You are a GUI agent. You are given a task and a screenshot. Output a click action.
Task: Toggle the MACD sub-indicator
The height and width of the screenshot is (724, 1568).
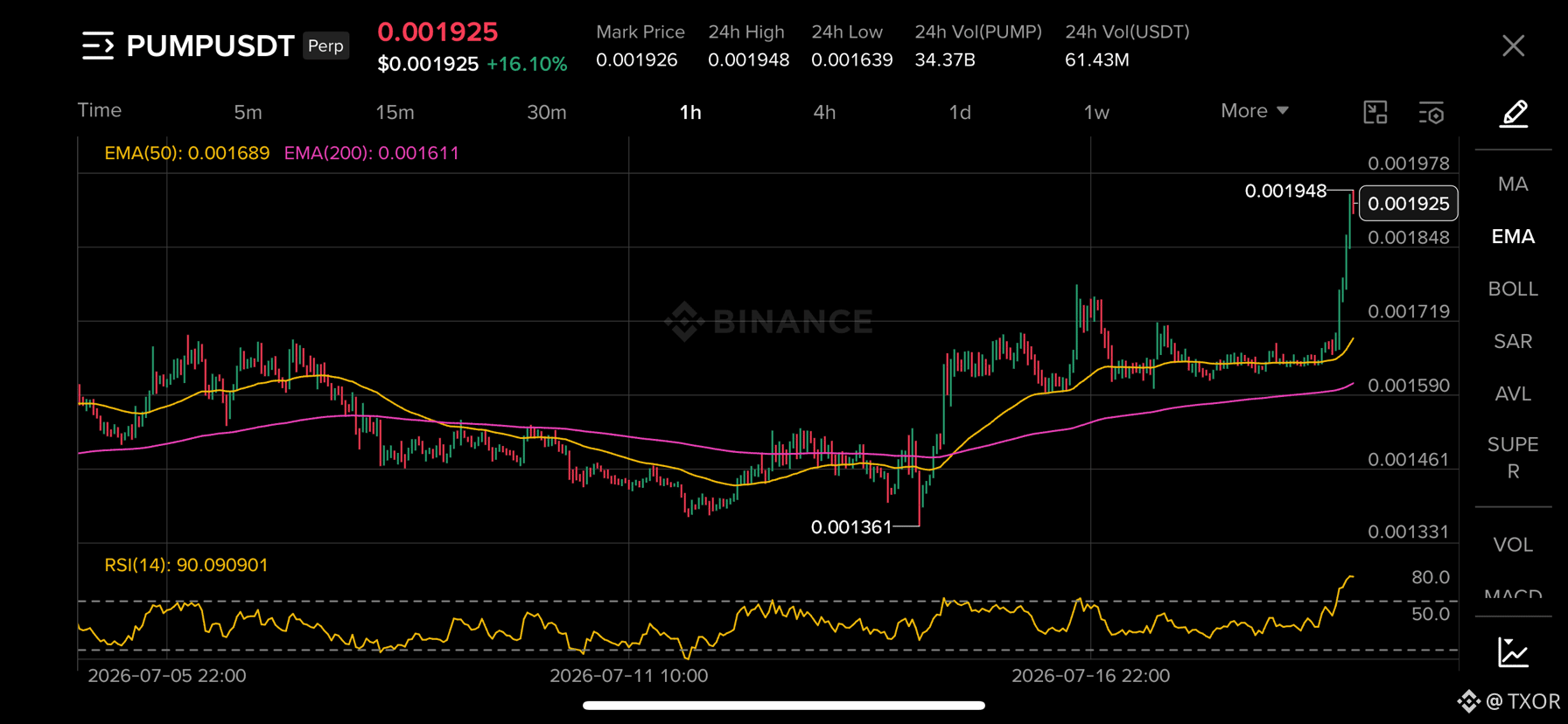[1513, 594]
